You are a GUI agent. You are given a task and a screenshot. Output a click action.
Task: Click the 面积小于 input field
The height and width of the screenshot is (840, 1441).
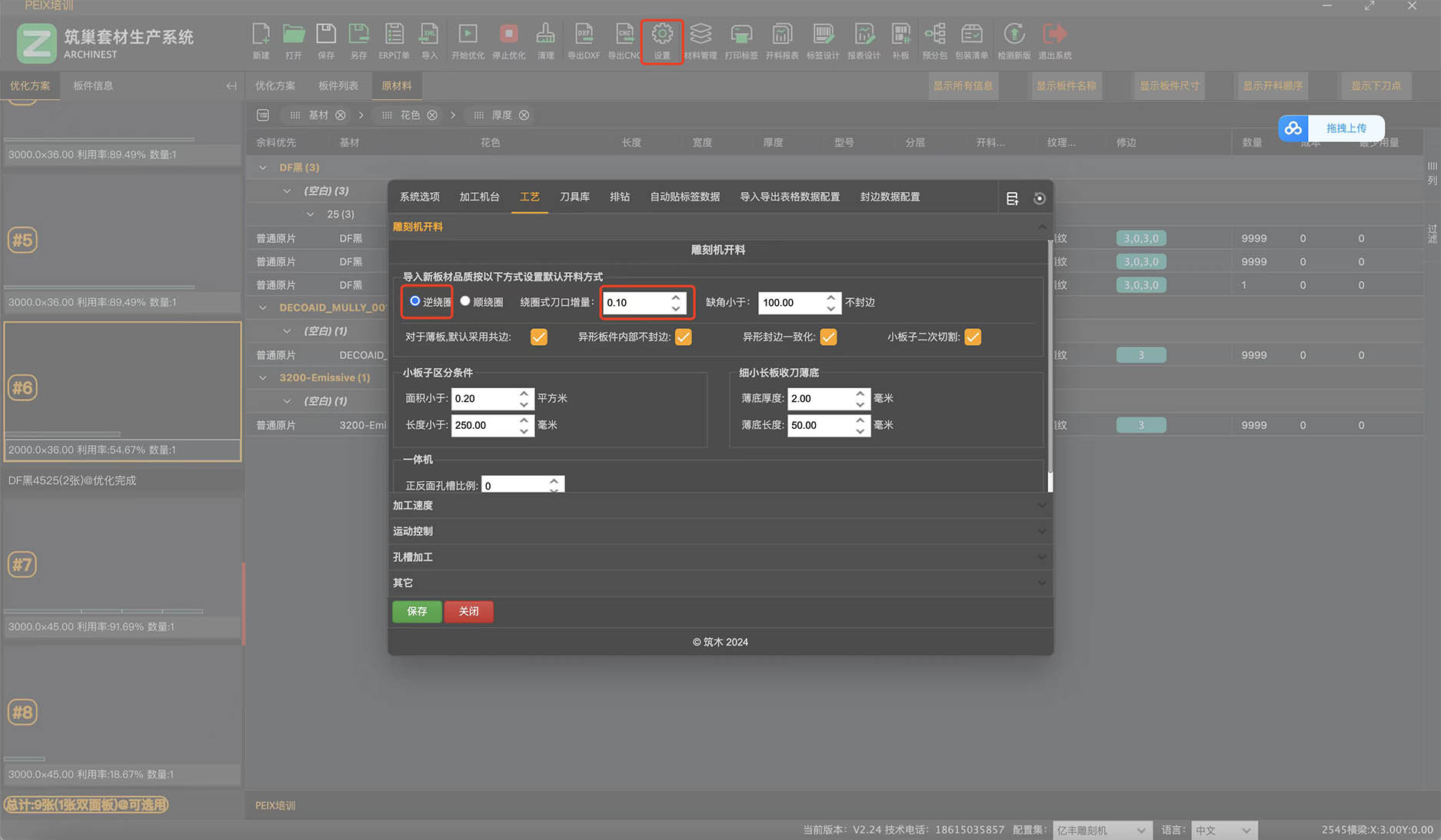(x=484, y=398)
